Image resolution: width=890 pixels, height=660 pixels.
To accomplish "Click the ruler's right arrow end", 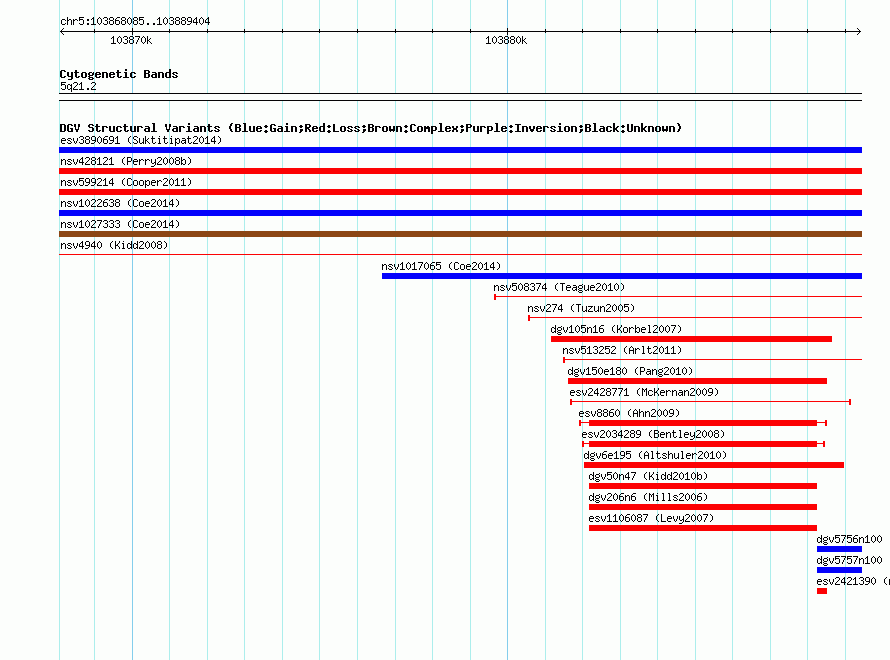I will pos(858,32).
